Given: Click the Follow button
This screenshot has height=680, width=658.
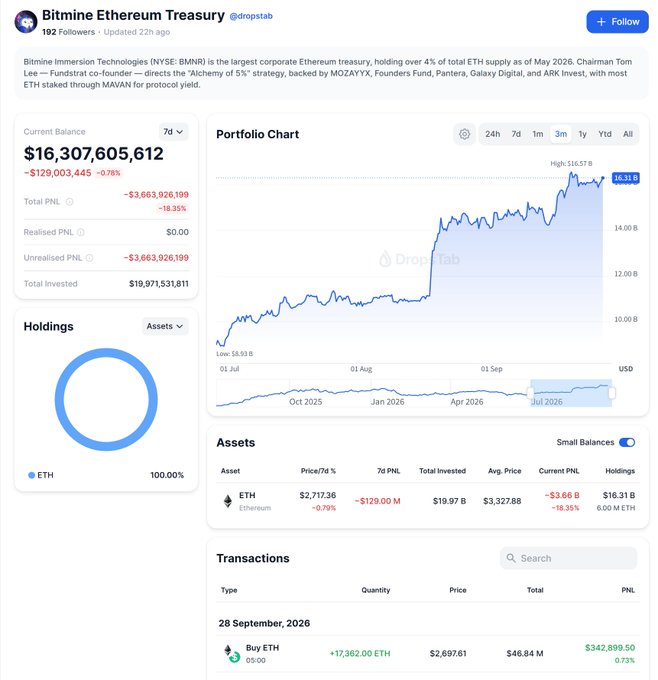Looking at the screenshot, I should click(x=617, y=22).
